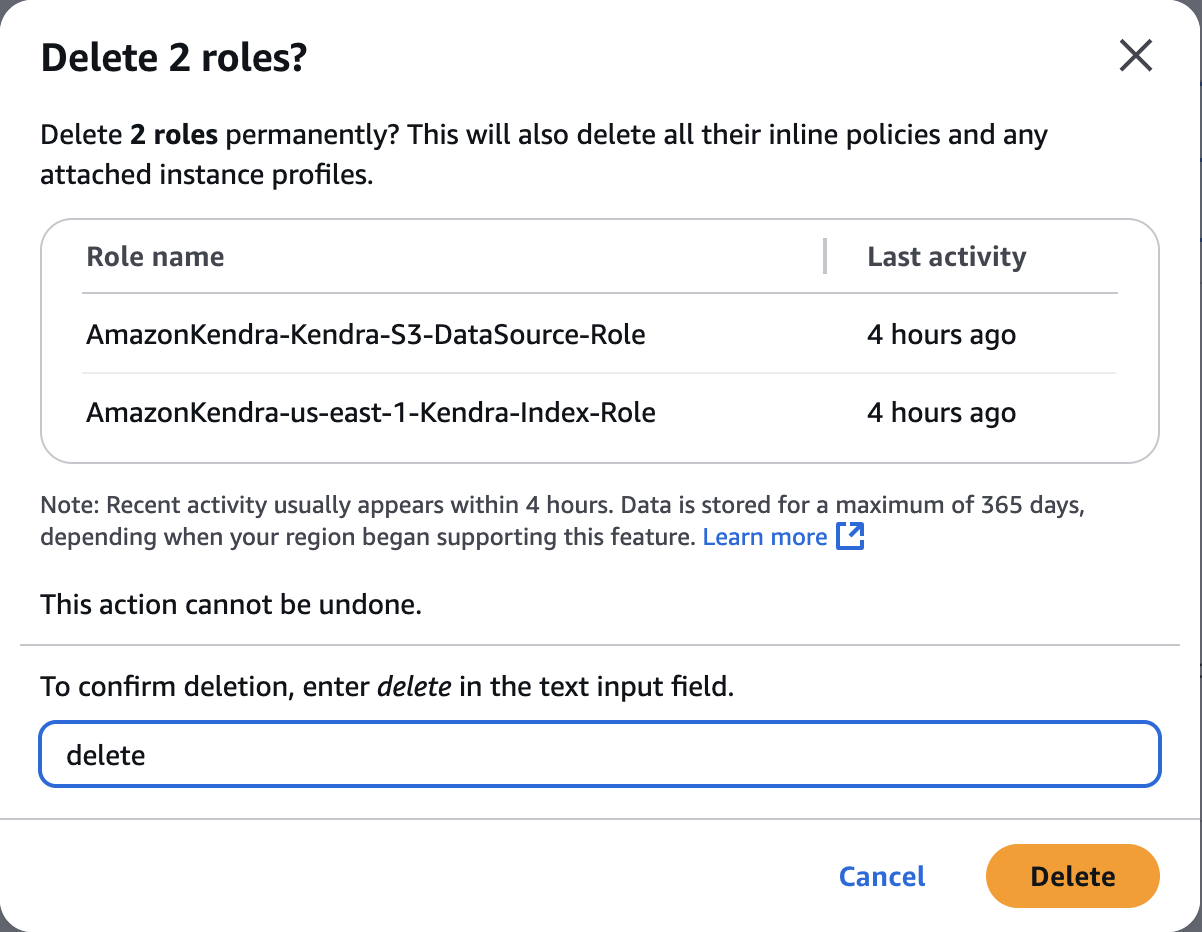
Task: Click the external link icon beside Learn more
Action: 850,537
